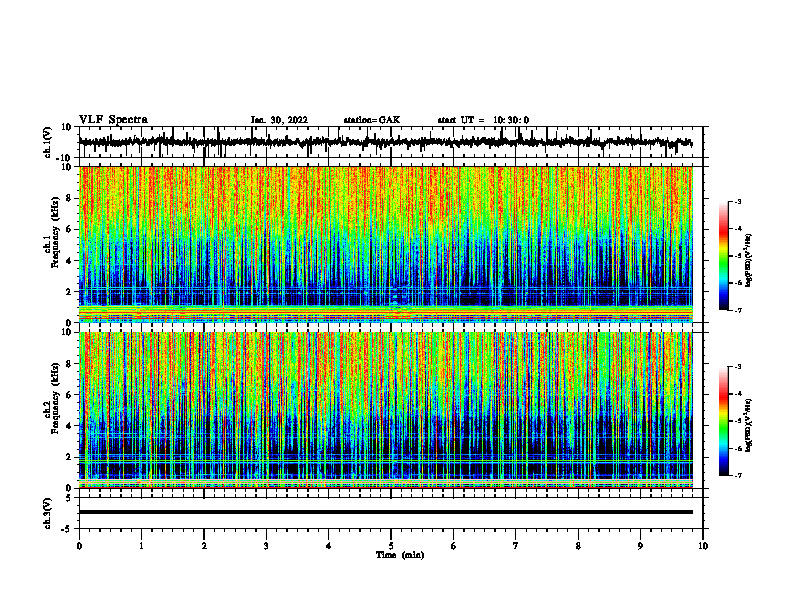The image size is (792, 612).
Task: Click the ch.1 colorbar 'log(PSD)' label
Action: (748, 261)
